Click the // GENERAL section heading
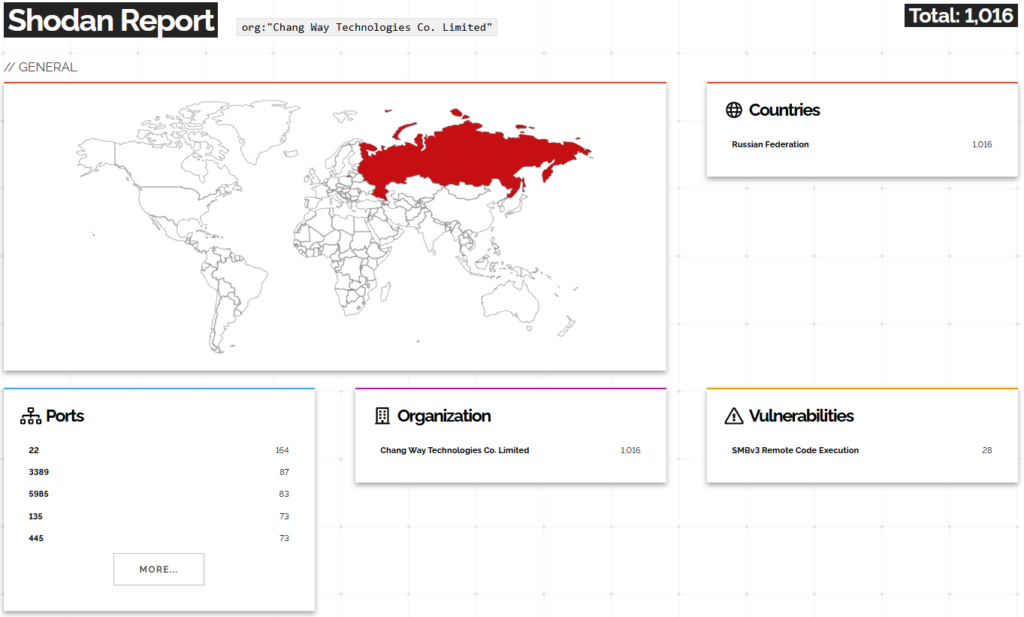The width and height of the screenshot is (1024, 617). (40, 67)
